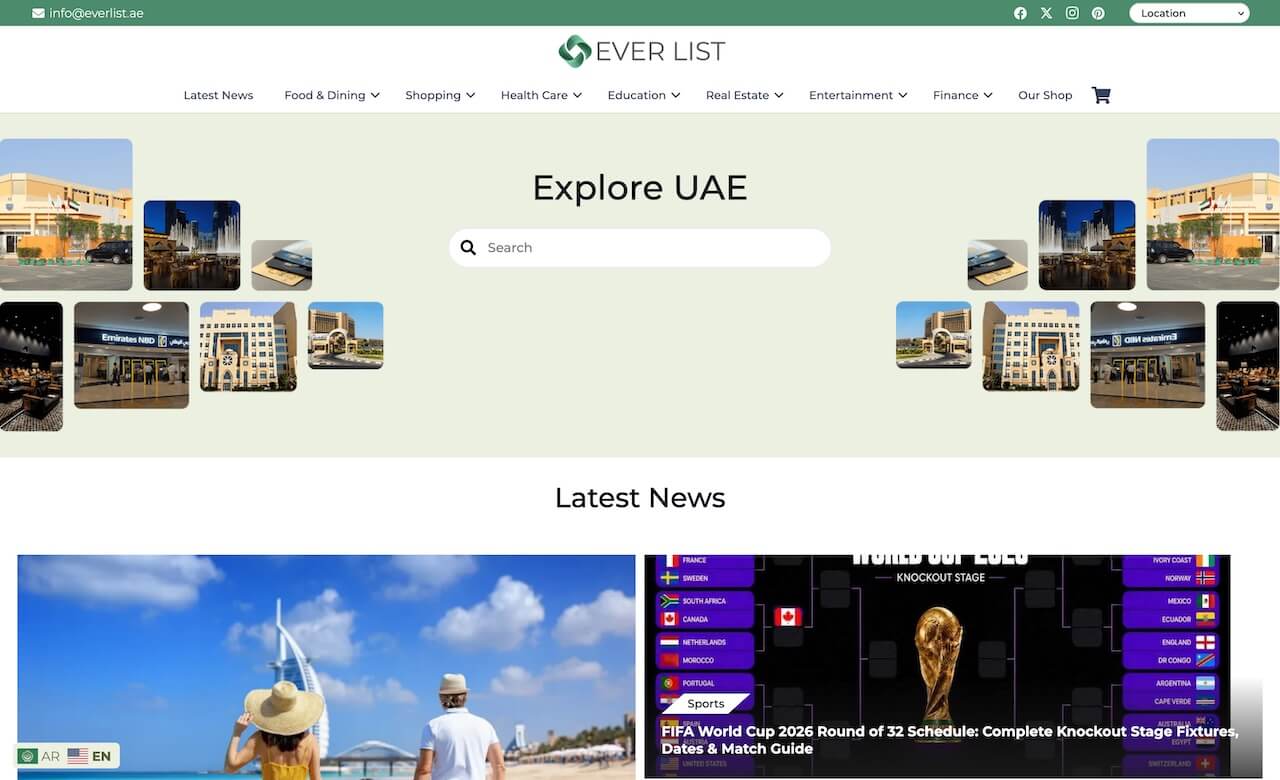Expand the Finance menu
The height and width of the screenshot is (780, 1280).
click(x=963, y=95)
